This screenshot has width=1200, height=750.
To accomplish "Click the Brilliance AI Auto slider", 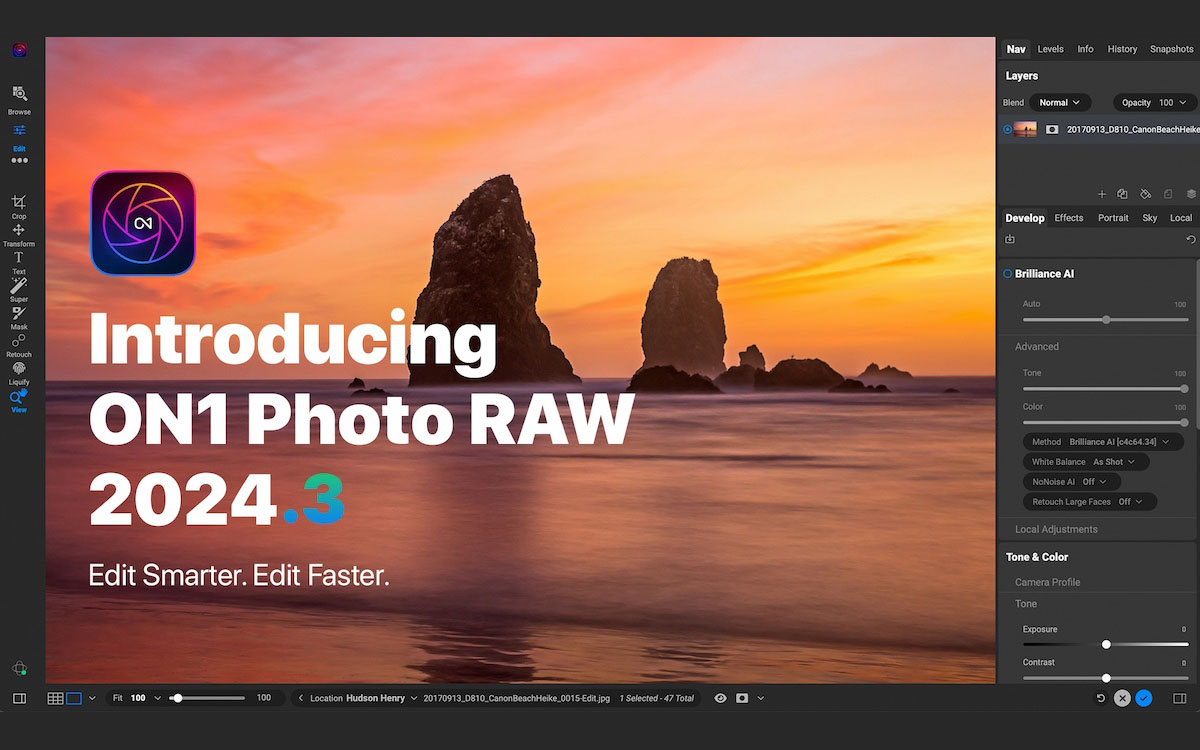I will click(x=1106, y=320).
